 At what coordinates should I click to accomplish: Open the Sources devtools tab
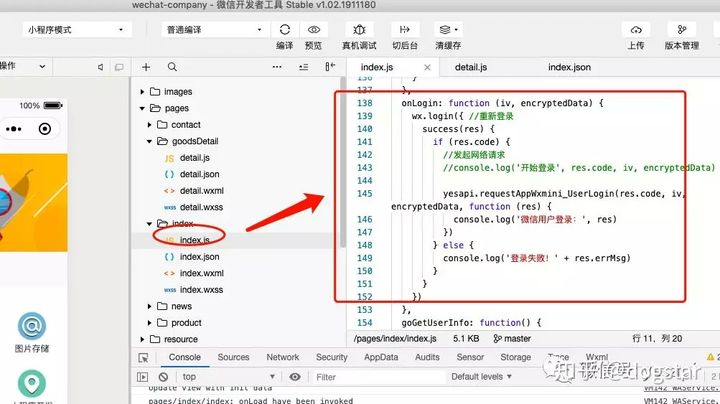(x=233, y=357)
